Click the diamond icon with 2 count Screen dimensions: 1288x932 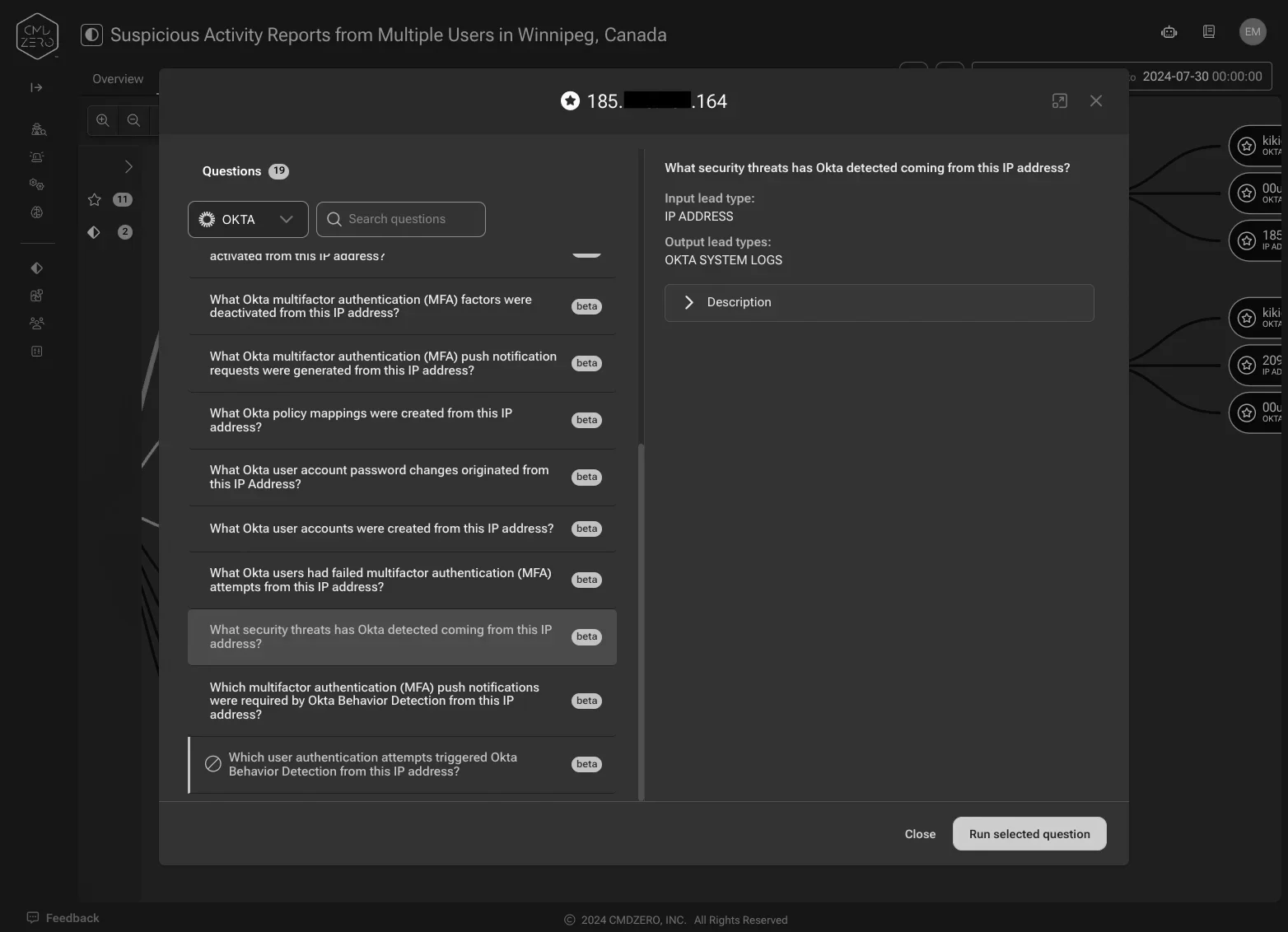pos(94,232)
